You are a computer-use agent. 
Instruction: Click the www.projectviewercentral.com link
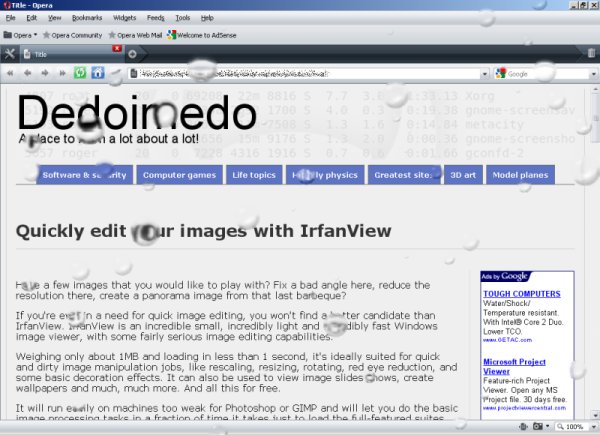[x=524, y=408]
